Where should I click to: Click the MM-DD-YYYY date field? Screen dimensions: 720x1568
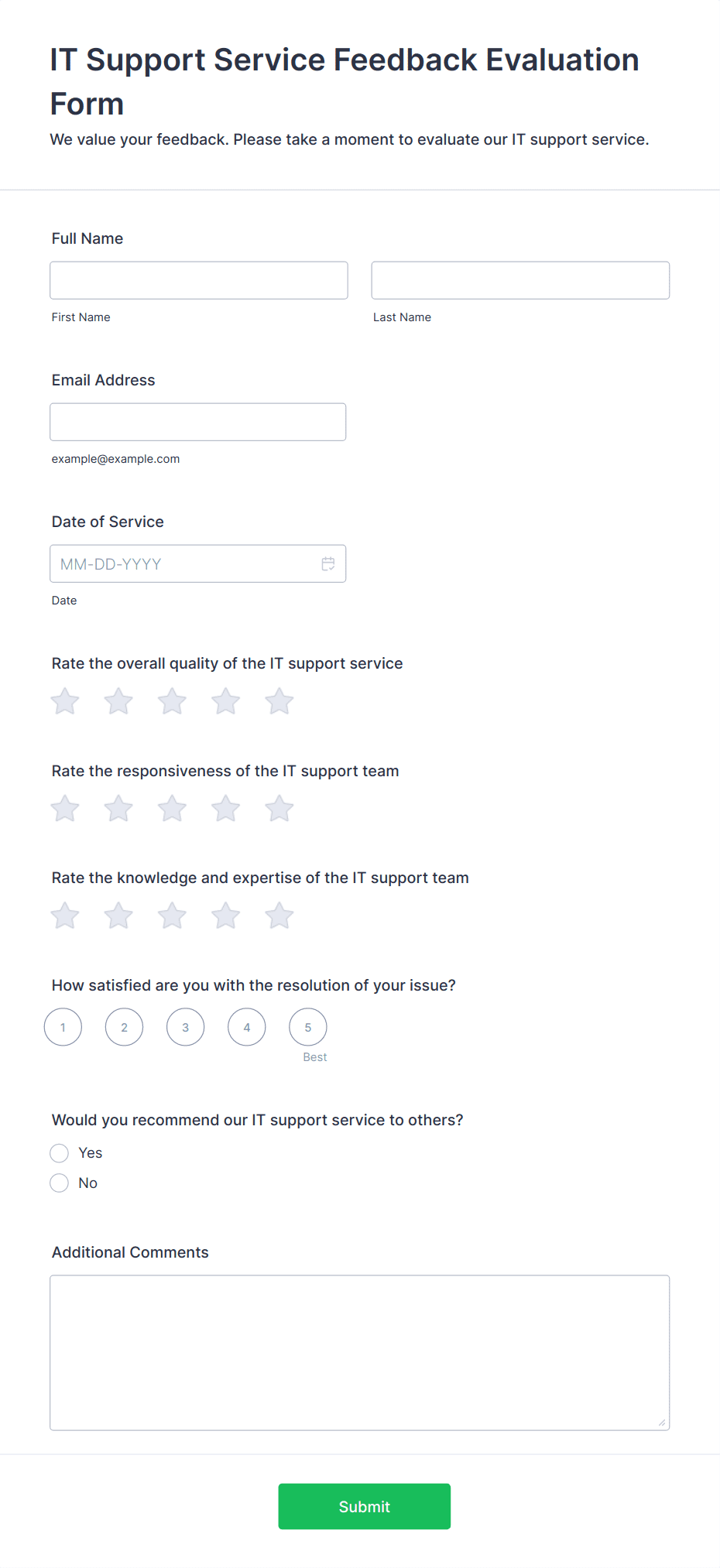click(x=198, y=563)
